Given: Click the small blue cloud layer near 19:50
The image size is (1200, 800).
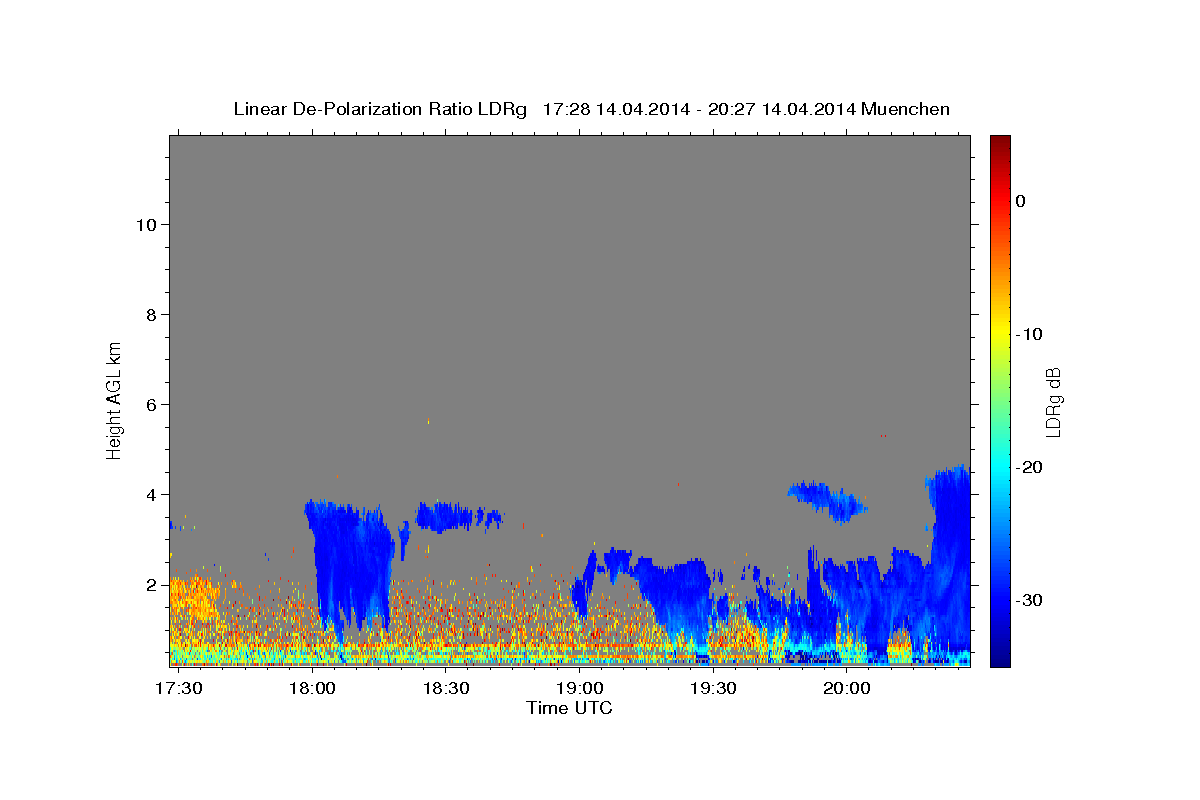Looking at the screenshot, I should pyautogui.click(x=827, y=501).
